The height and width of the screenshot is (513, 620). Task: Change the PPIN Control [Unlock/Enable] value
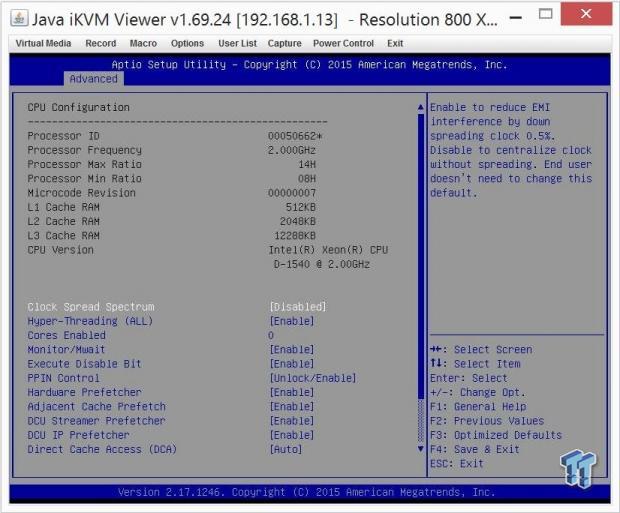[x=313, y=378]
